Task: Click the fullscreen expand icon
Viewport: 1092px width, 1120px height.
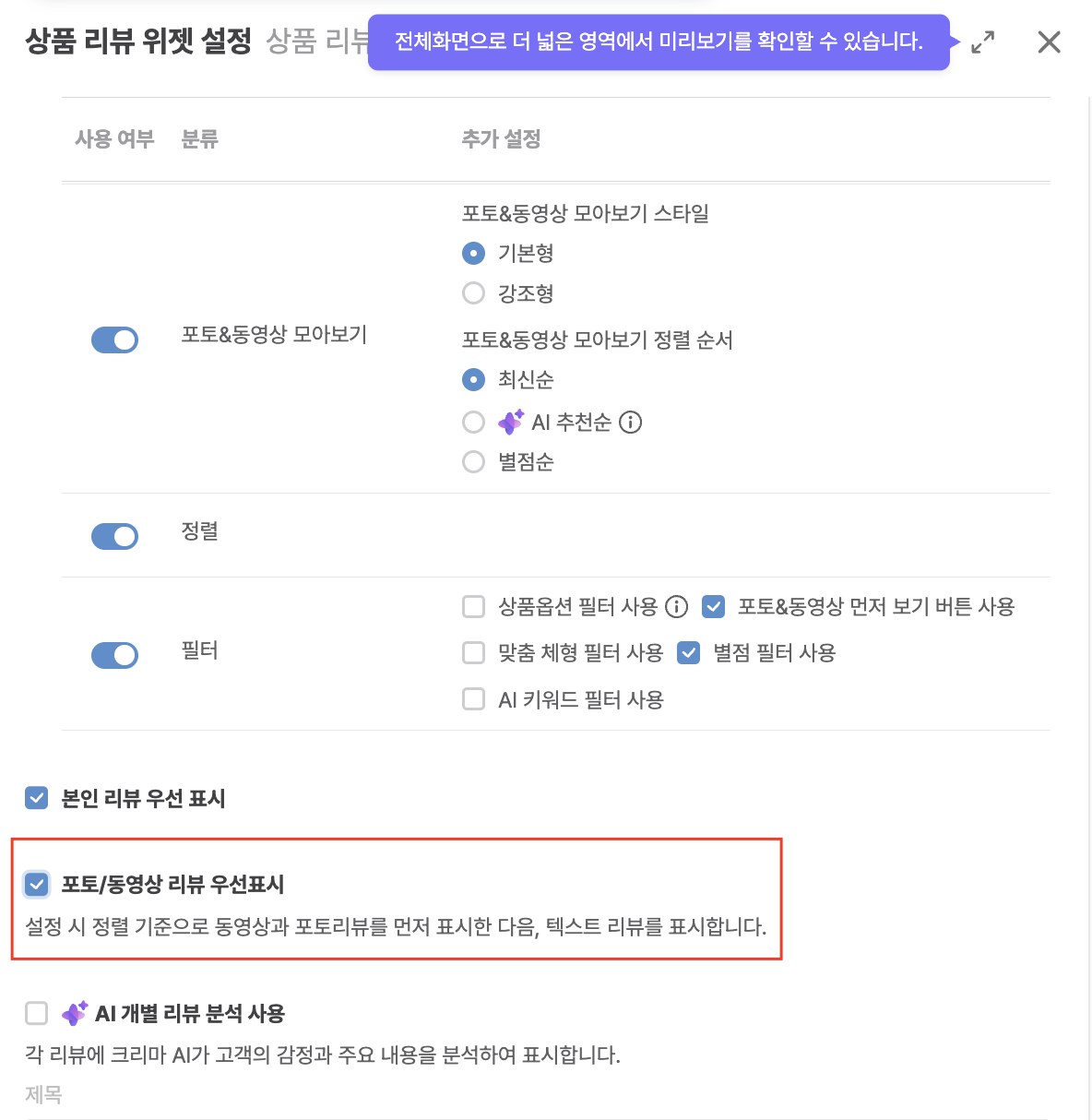Action: pyautogui.click(x=983, y=42)
